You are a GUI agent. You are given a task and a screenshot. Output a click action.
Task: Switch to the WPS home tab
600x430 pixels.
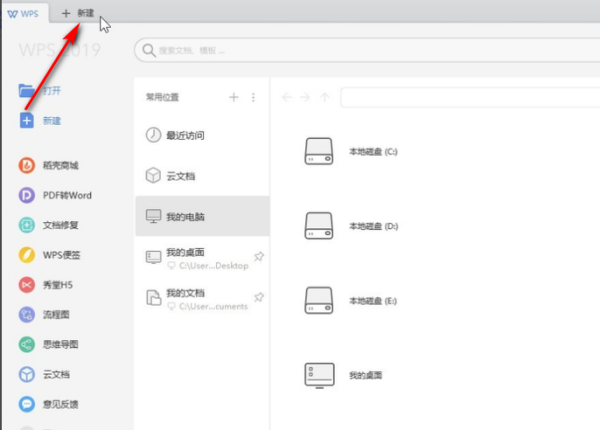click(x=24, y=14)
